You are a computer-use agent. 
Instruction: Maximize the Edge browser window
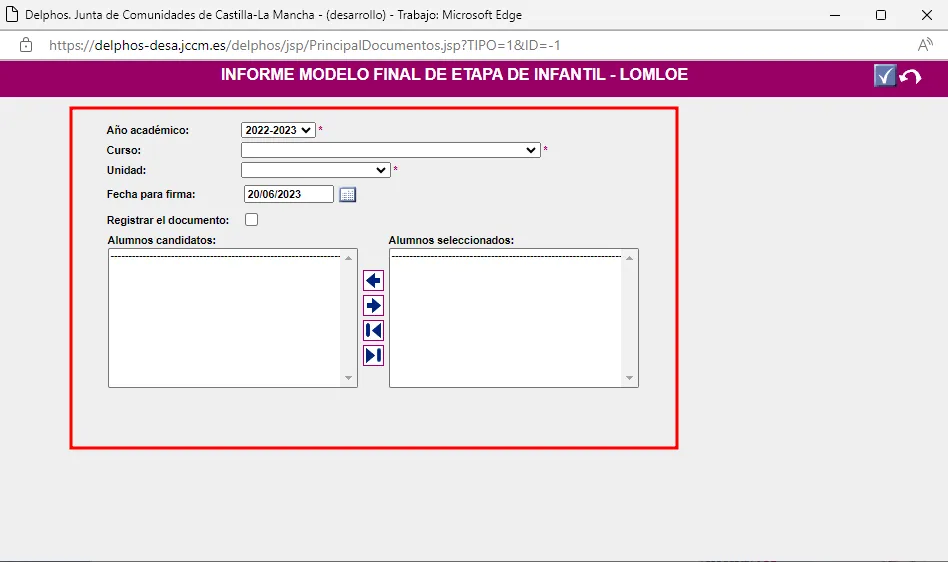click(880, 15)
